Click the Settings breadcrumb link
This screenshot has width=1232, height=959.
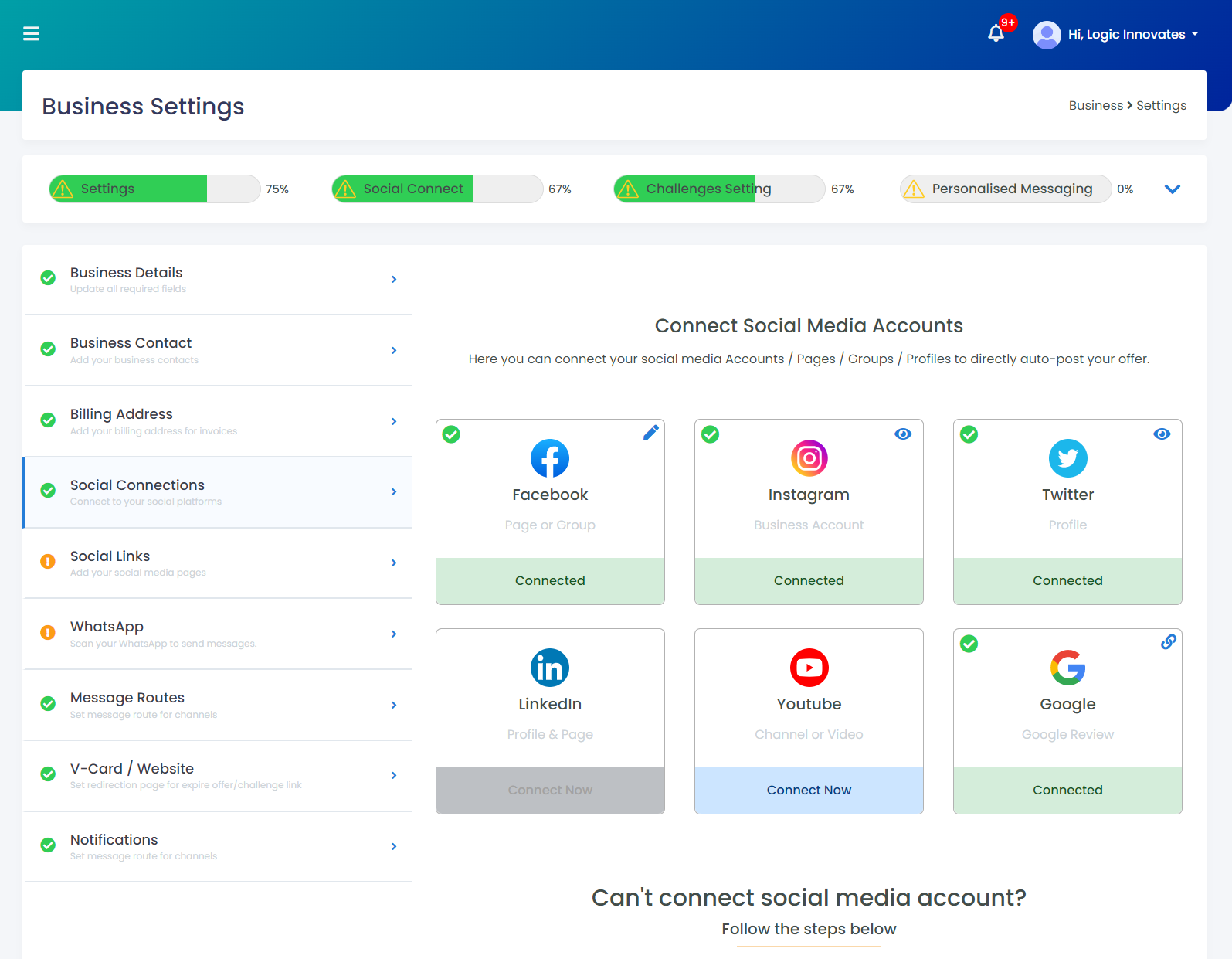click(1161, 105)
